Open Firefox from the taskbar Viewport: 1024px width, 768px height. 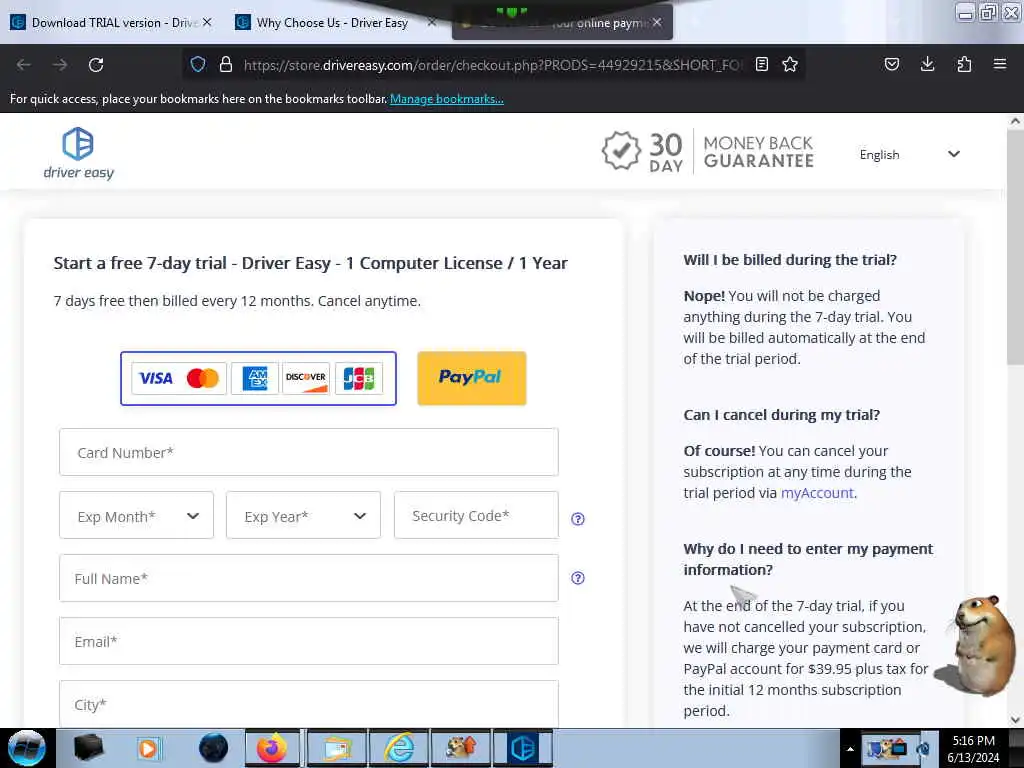(272, 748)
